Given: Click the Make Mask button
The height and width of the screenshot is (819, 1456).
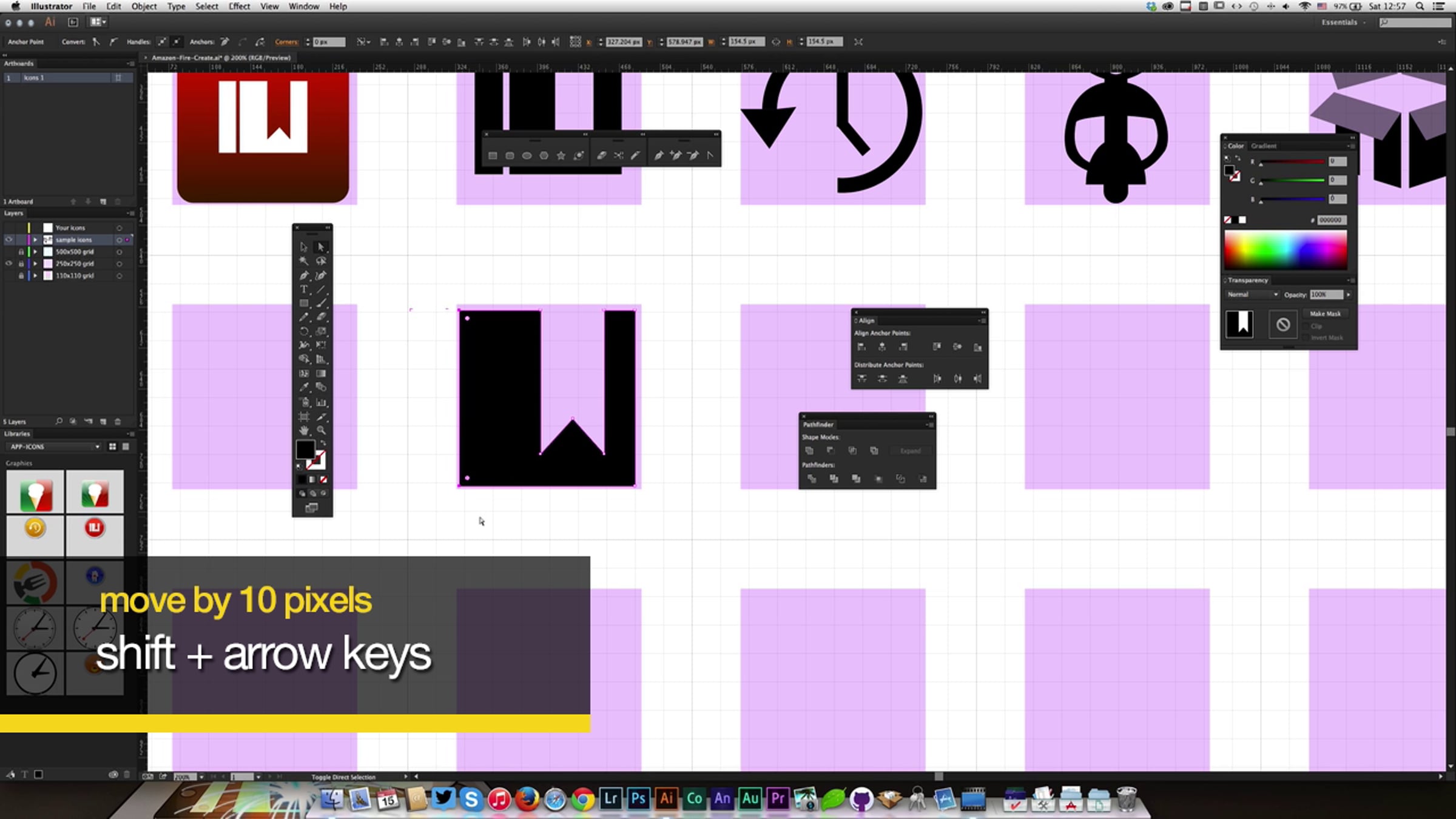Looking at the screenshot, I should pos(1325,314).
